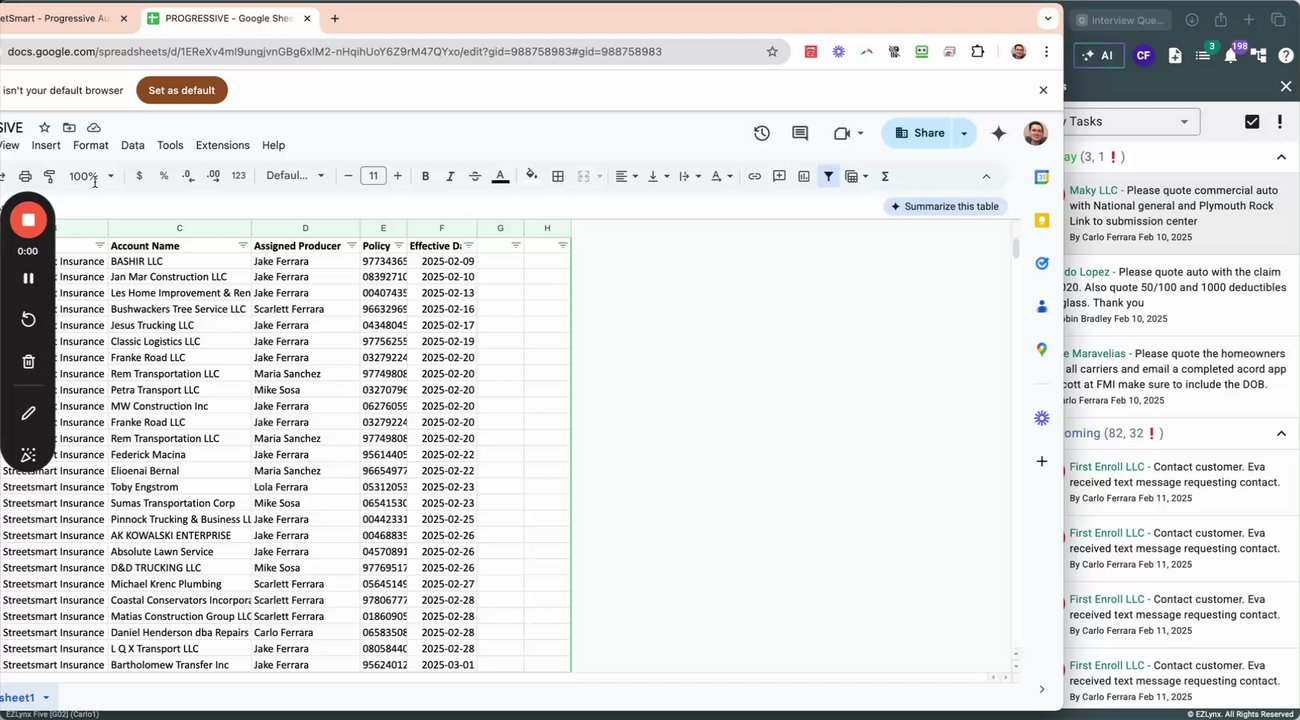The width and height of the screenshot is (1300, 720).
Task: Open the Format menu
Action: (91, 145)
